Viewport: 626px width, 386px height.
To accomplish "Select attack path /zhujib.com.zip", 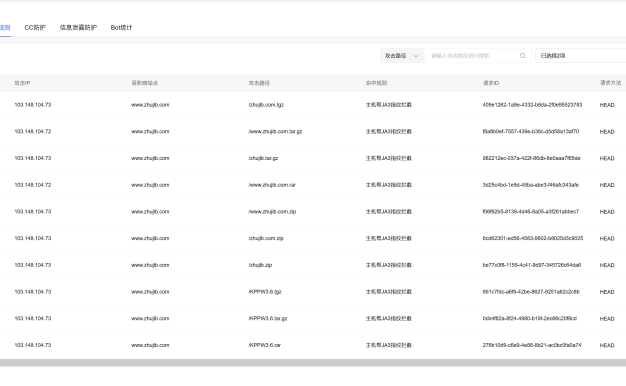I will click(x=266, y=239).
